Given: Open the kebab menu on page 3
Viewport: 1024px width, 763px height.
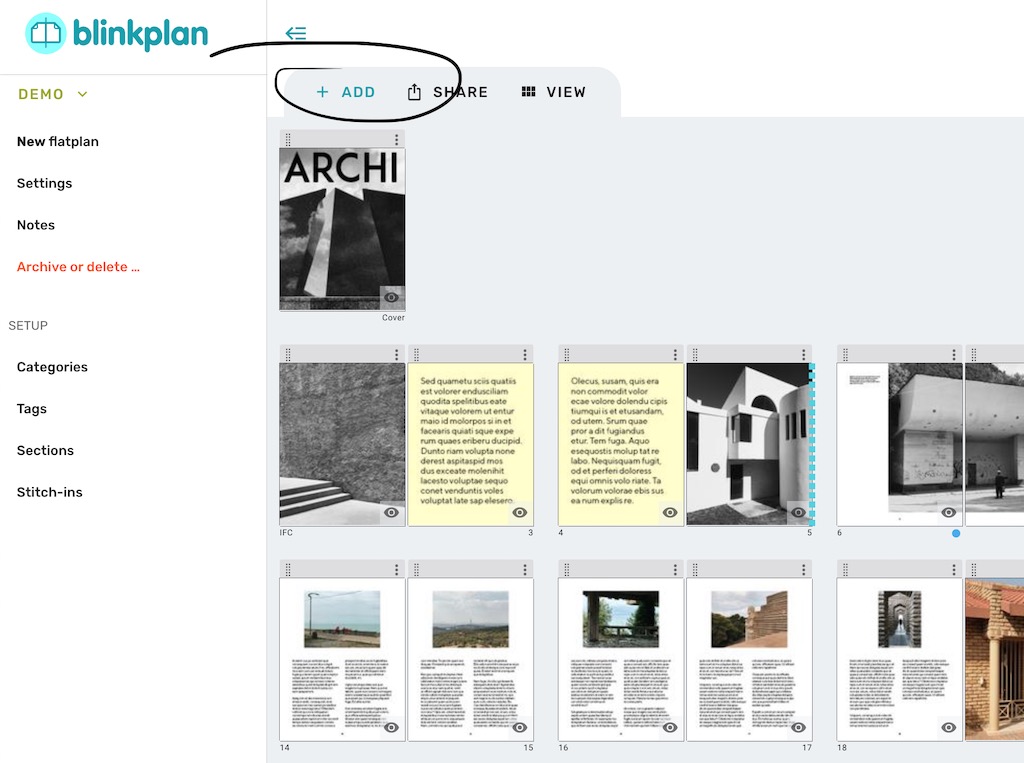Looking at the screenshot, I should [x=526, y=353].
